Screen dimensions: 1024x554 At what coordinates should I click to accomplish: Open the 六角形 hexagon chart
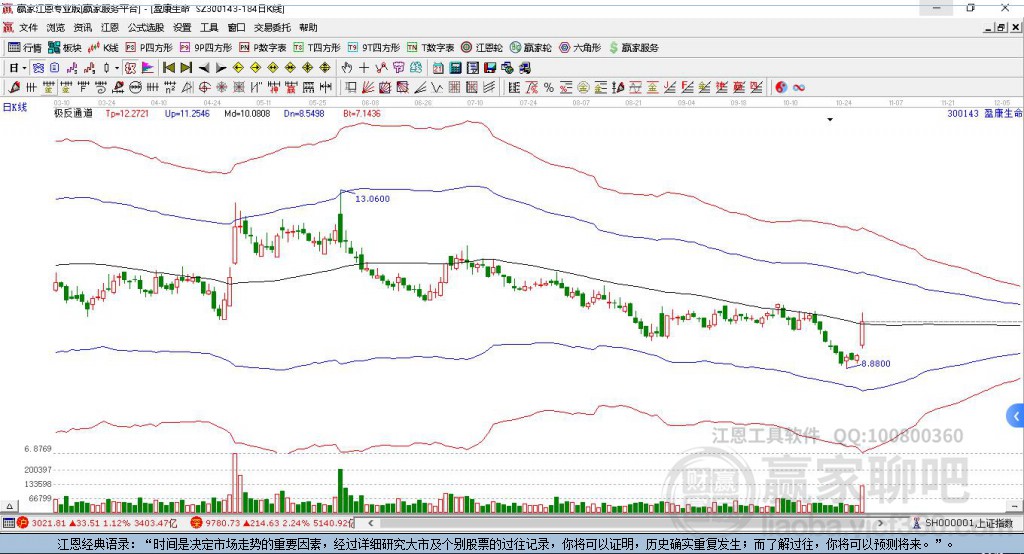[580, 48]
